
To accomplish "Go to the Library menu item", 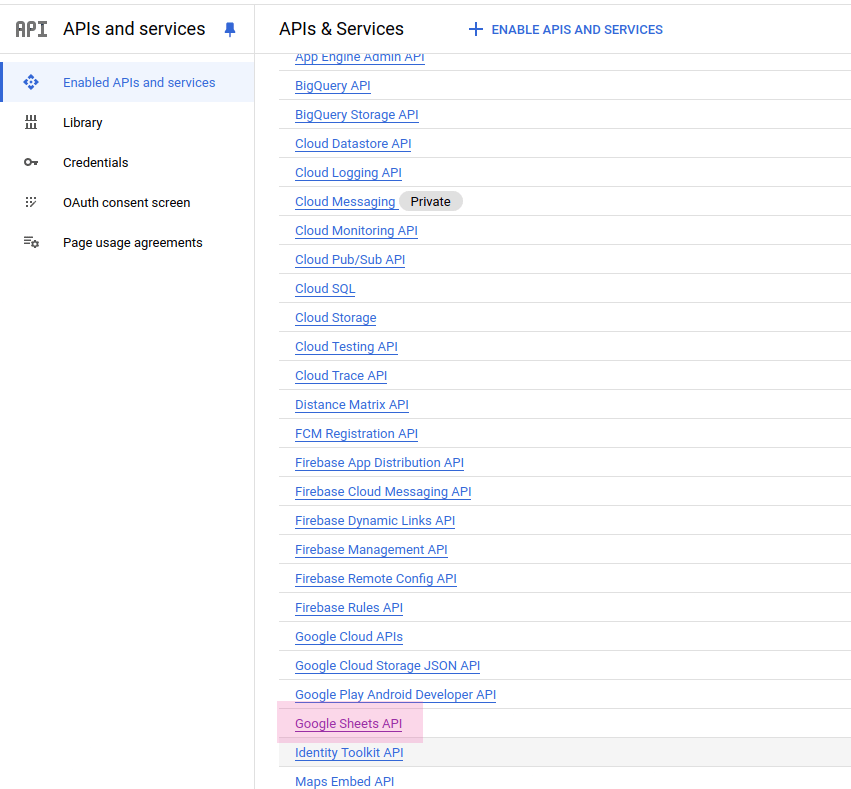I will 82,122.
